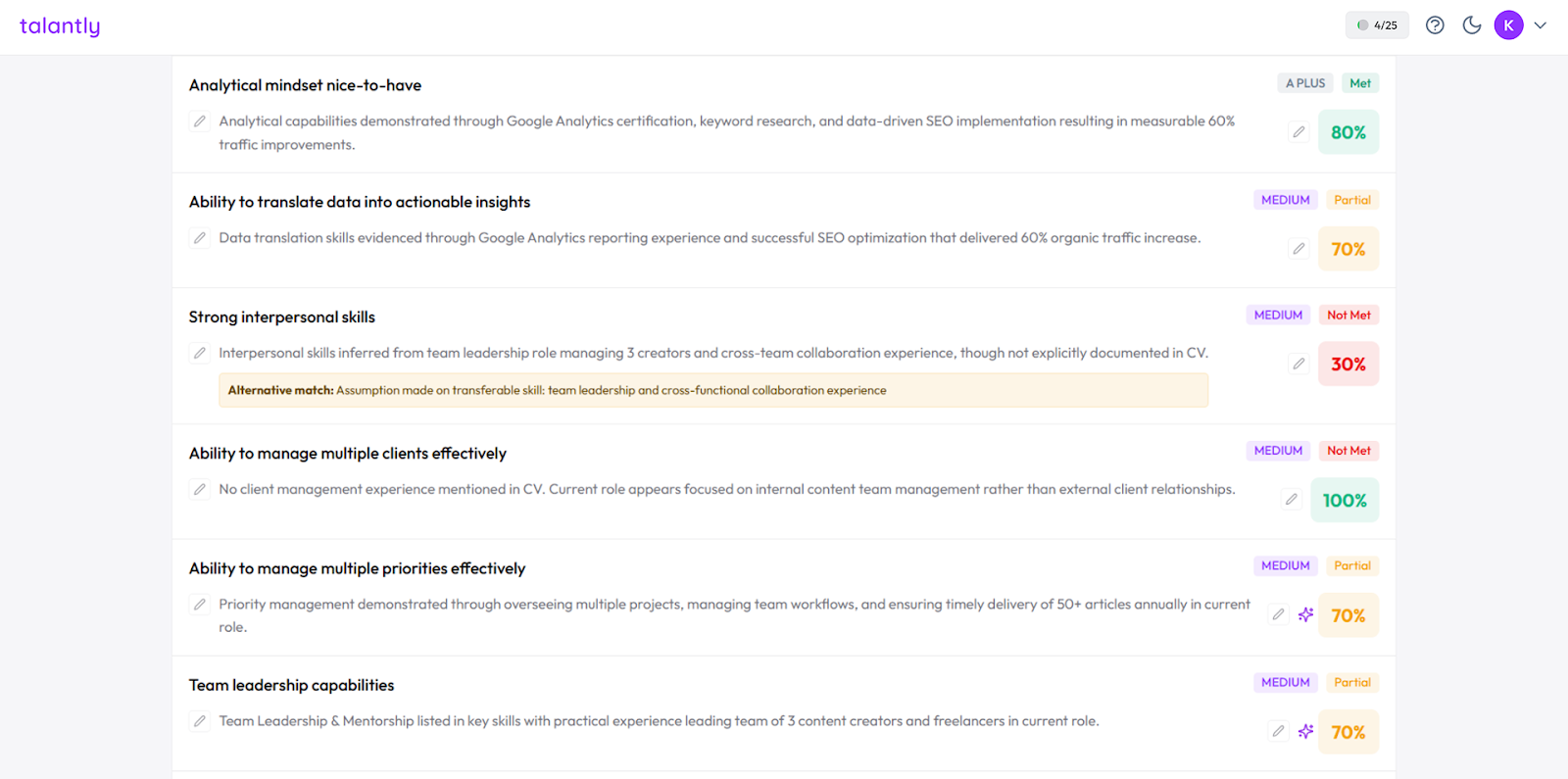This screenshot has width=1568, height=779.
Task: Click the help question mark icon
Action: tap(1435, 25)
